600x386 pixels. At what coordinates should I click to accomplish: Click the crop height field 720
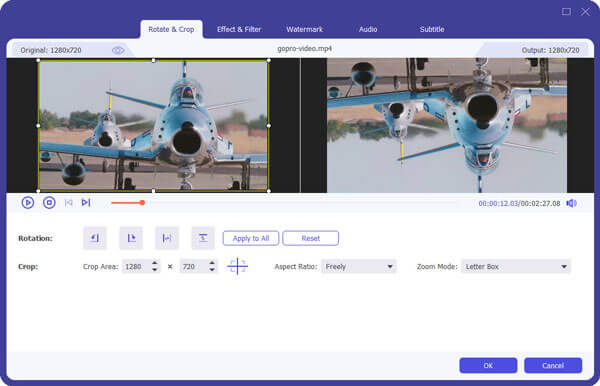click(194, 267)
